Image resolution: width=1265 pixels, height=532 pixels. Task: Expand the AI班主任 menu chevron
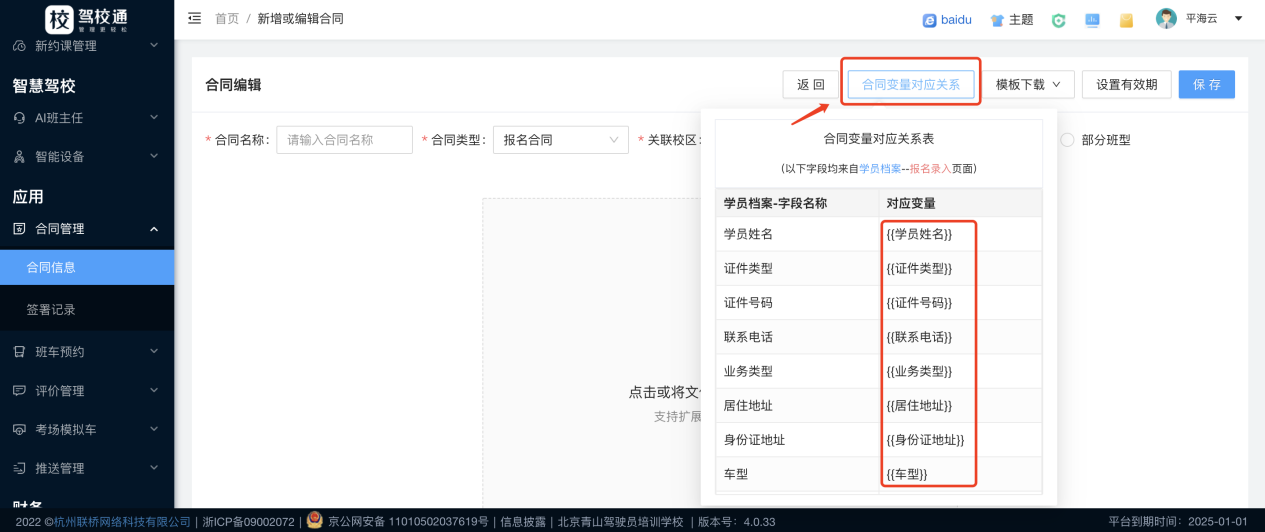coord(153,118)
